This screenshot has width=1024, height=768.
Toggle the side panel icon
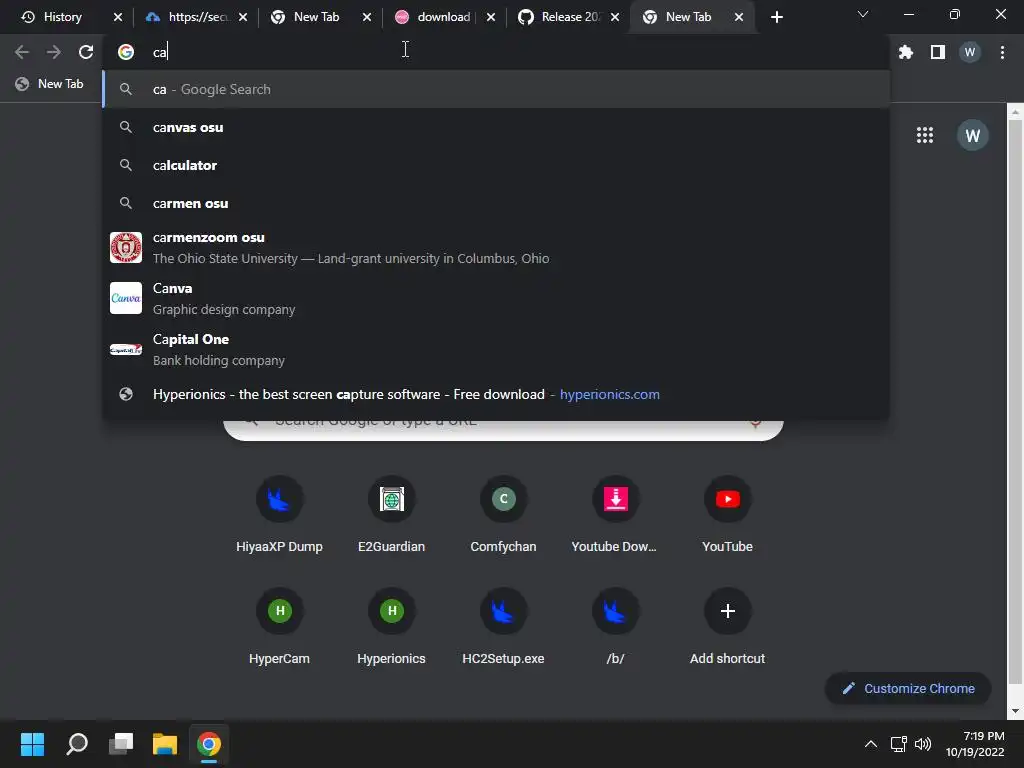[x=938, y=52]
